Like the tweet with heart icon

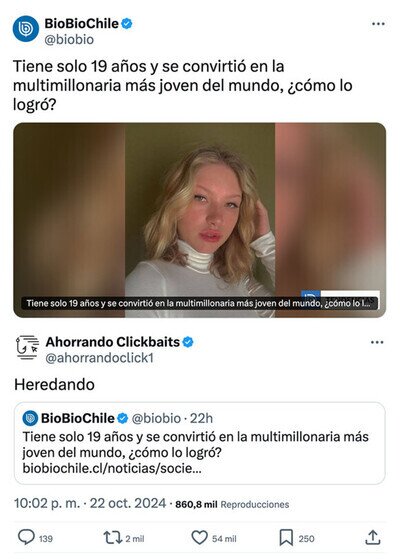[x=200, y=538]
